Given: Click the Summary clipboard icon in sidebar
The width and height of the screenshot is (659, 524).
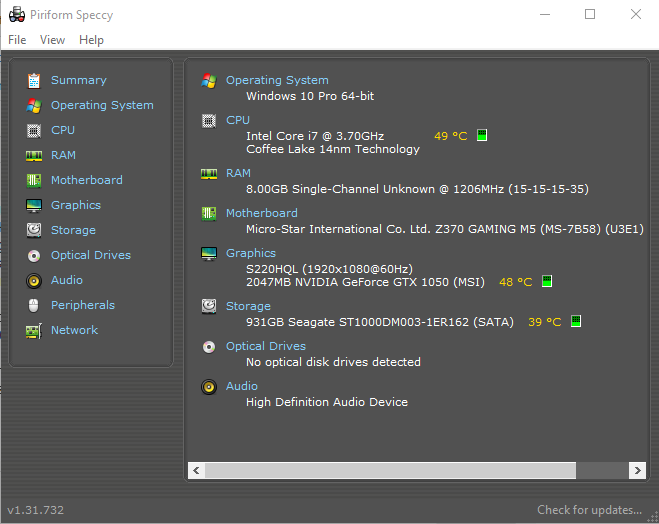Looking at the screenshot, I should 34,81.
